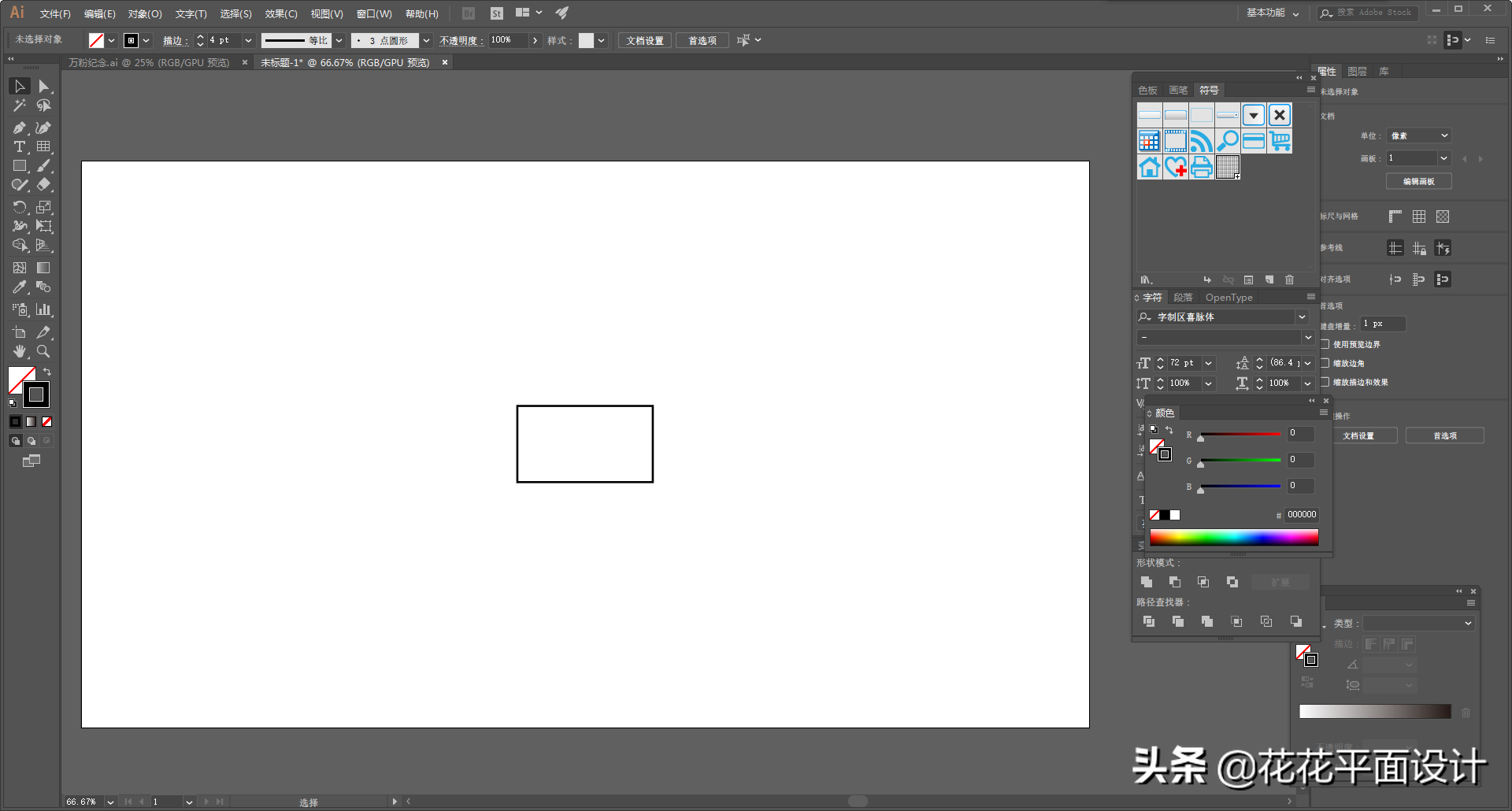Image resolution: width=1512 pixels, height=811 pixels.
Task: Open gradient 类型 dropdown
Action: 1419,623
